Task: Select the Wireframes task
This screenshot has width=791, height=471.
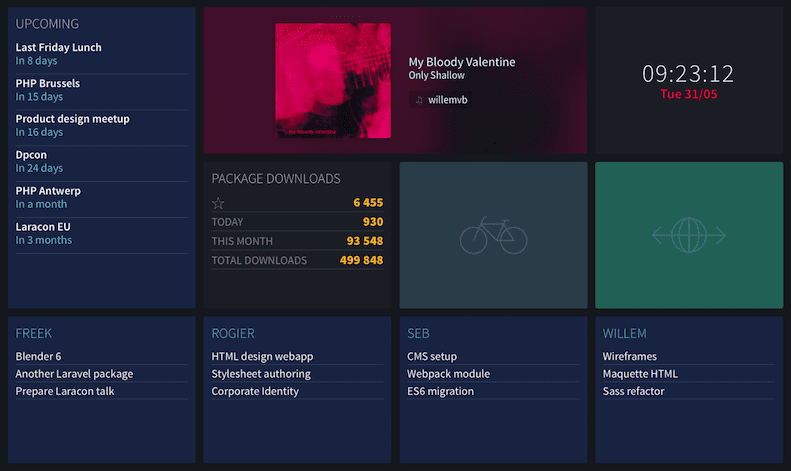Action: point(630,357)
